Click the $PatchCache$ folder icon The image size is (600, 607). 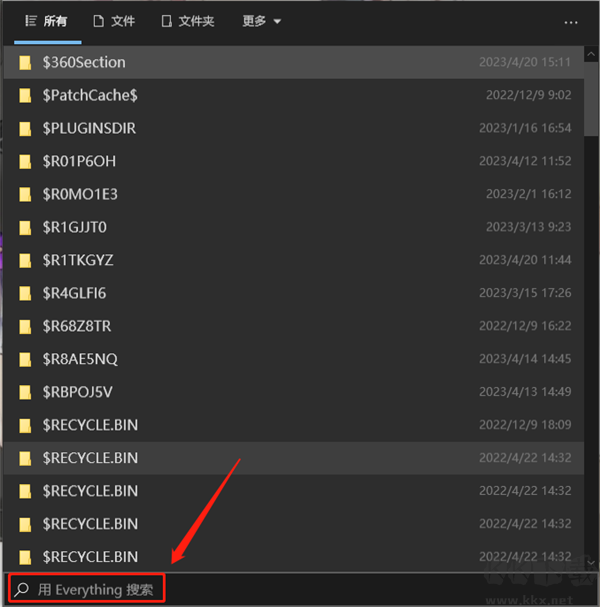click(x=25, y=95)
